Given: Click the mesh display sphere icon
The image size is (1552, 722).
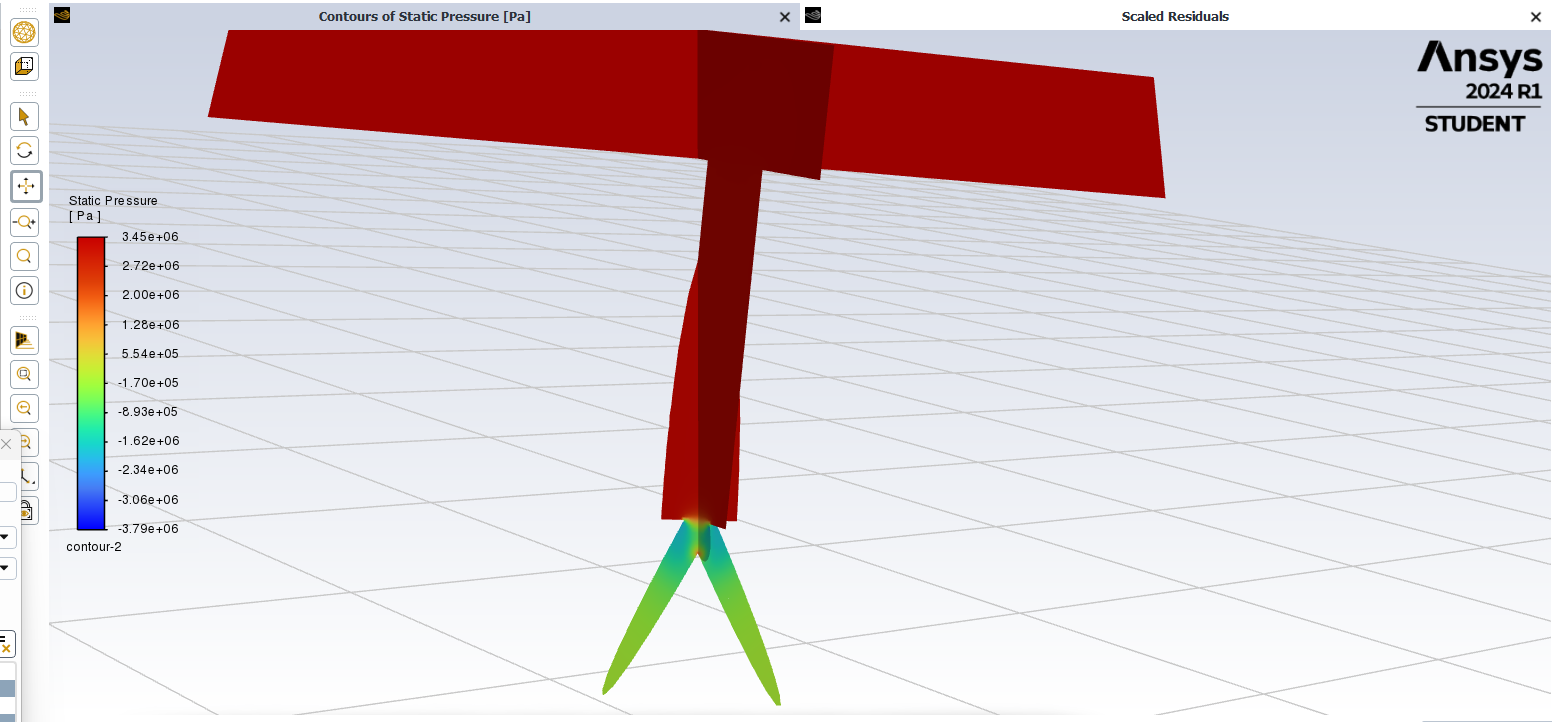Looking at the screenshot, I should click(25, 32).
